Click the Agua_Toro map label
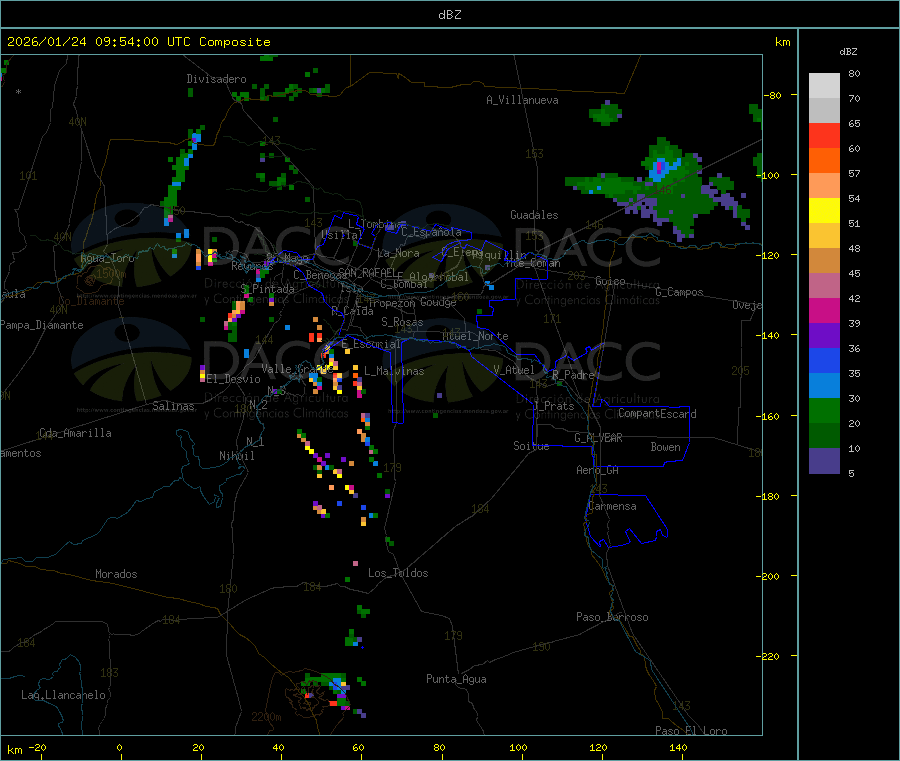This screenshot has height=761, width=900. (x=107, y=258)
